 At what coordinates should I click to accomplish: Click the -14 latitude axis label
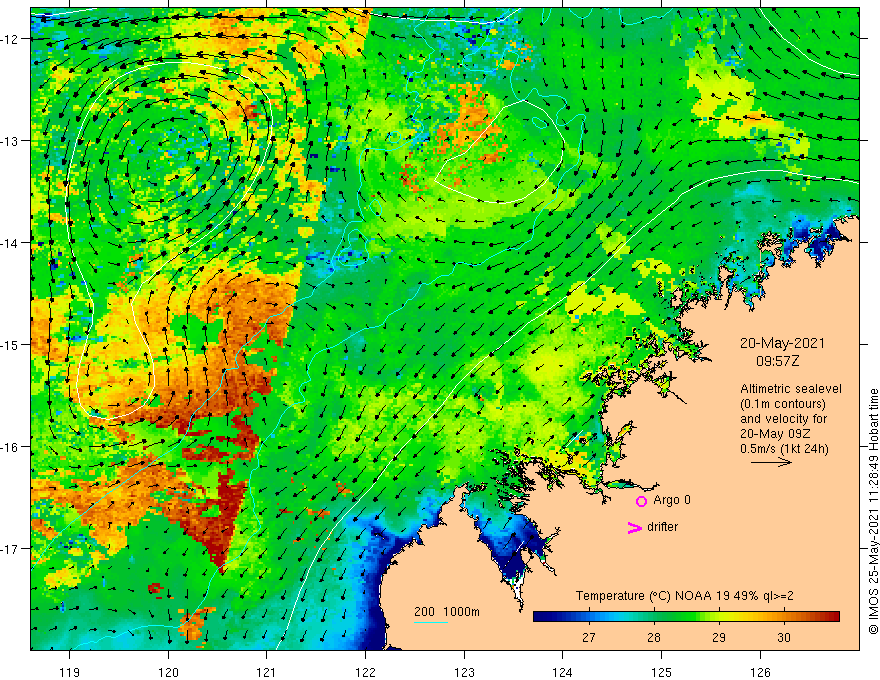(11, 243)
